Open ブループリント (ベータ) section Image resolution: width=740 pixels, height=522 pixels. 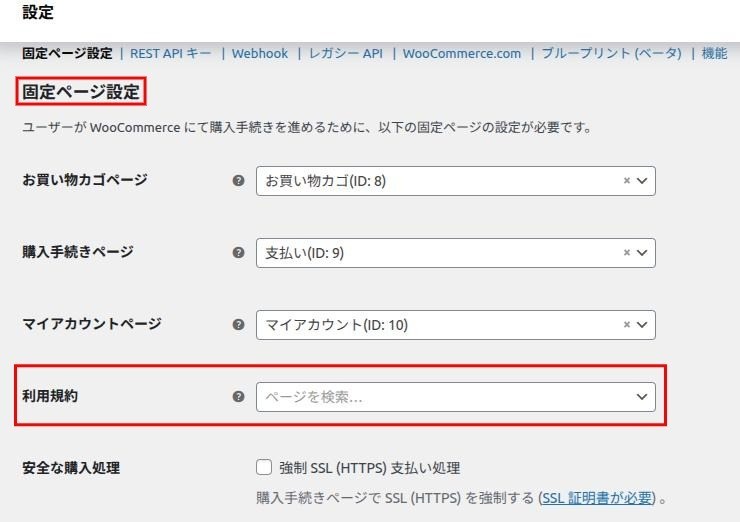point(611,54)
